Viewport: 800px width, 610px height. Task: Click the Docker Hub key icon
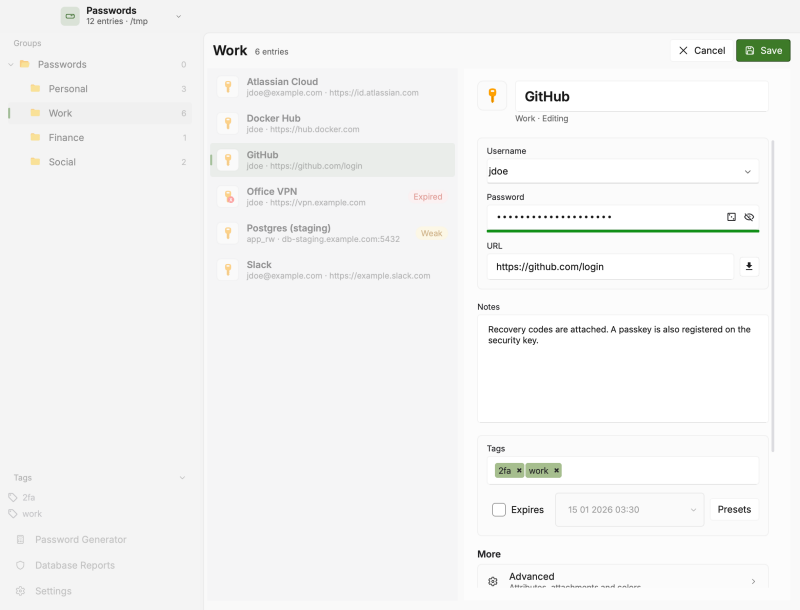(228, 123)
